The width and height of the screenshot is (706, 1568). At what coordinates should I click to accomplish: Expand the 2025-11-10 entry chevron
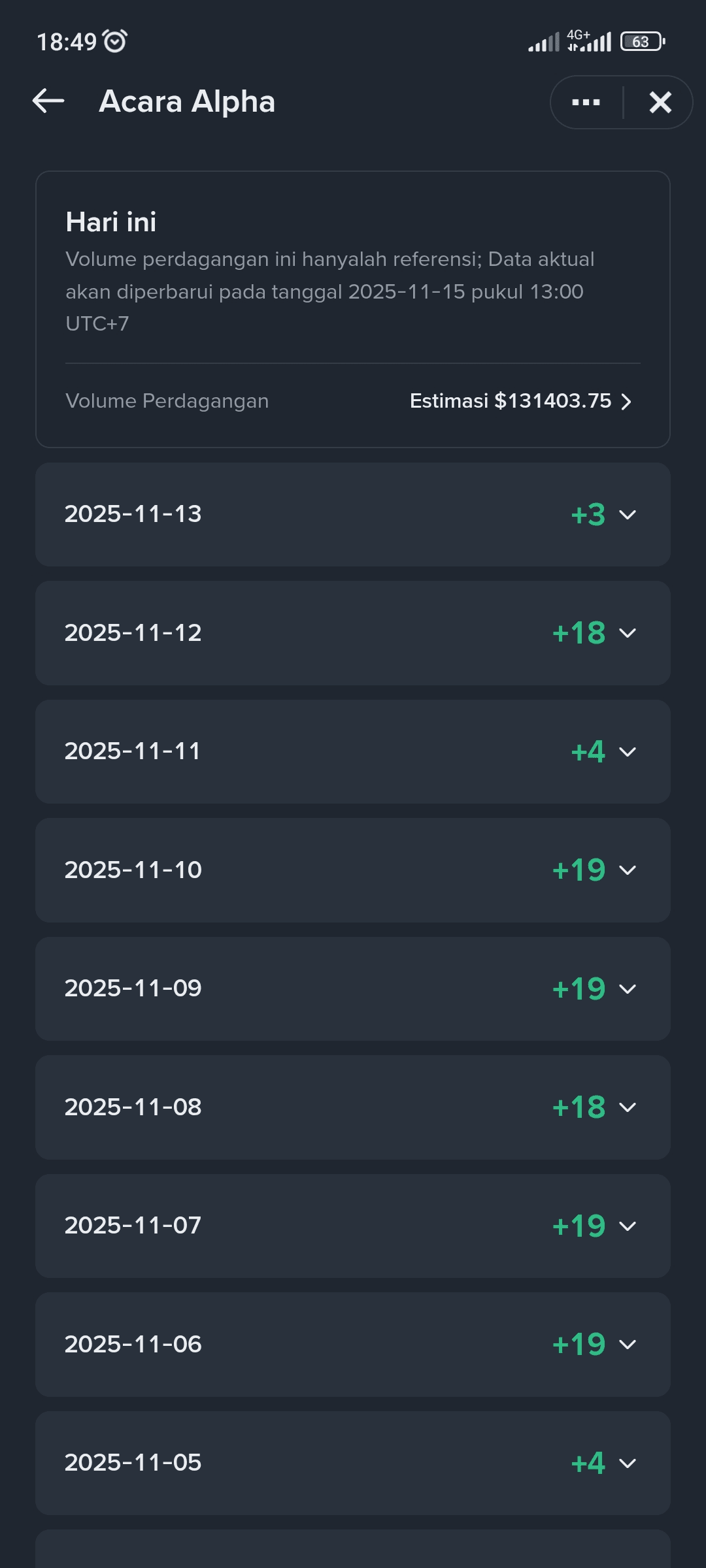click(x=628, y=870)
